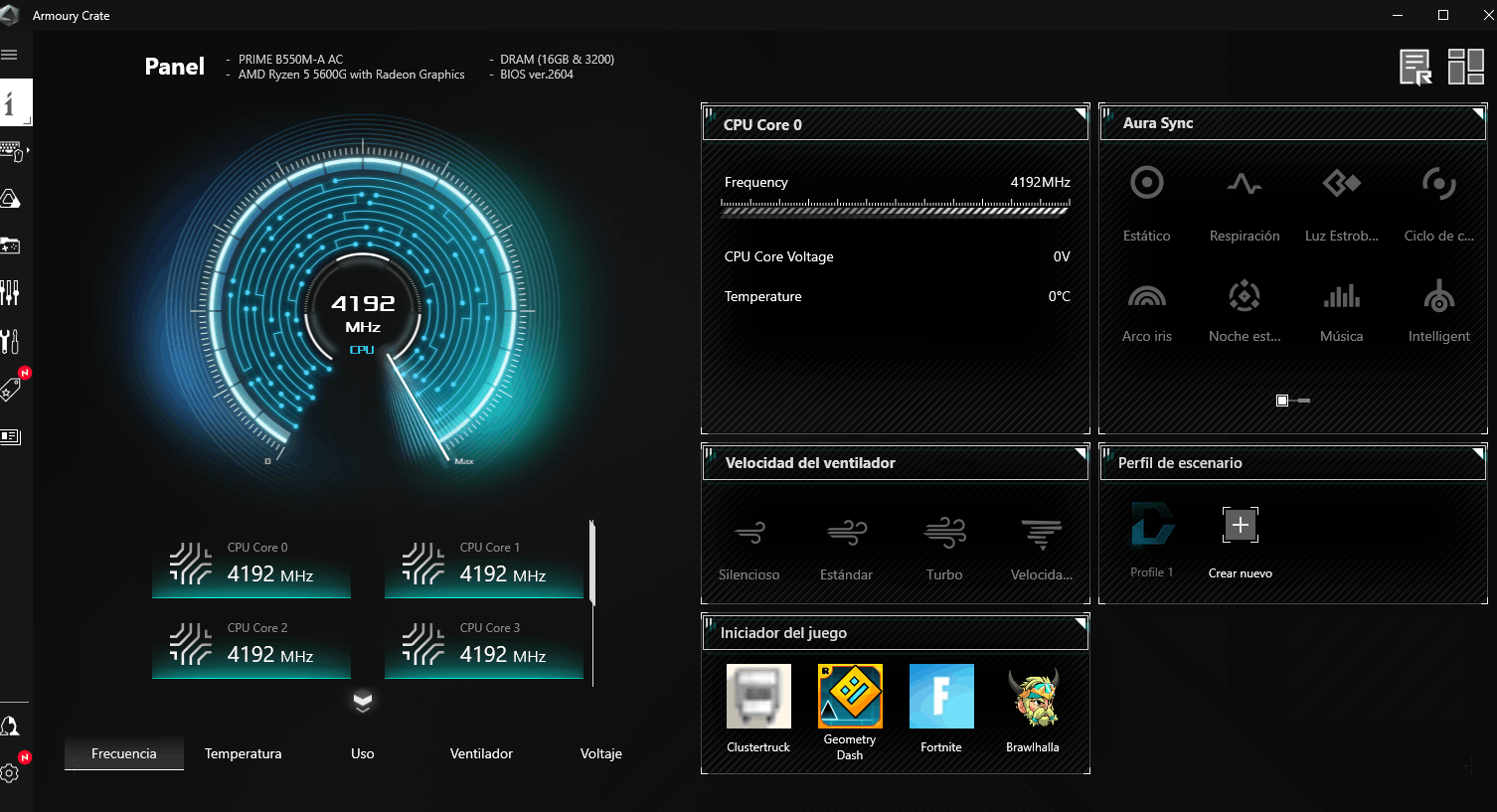Viewport: 1497px width, 812px height.
Task: Open the sliders tuning icon in sidebar
Action: 10,292
